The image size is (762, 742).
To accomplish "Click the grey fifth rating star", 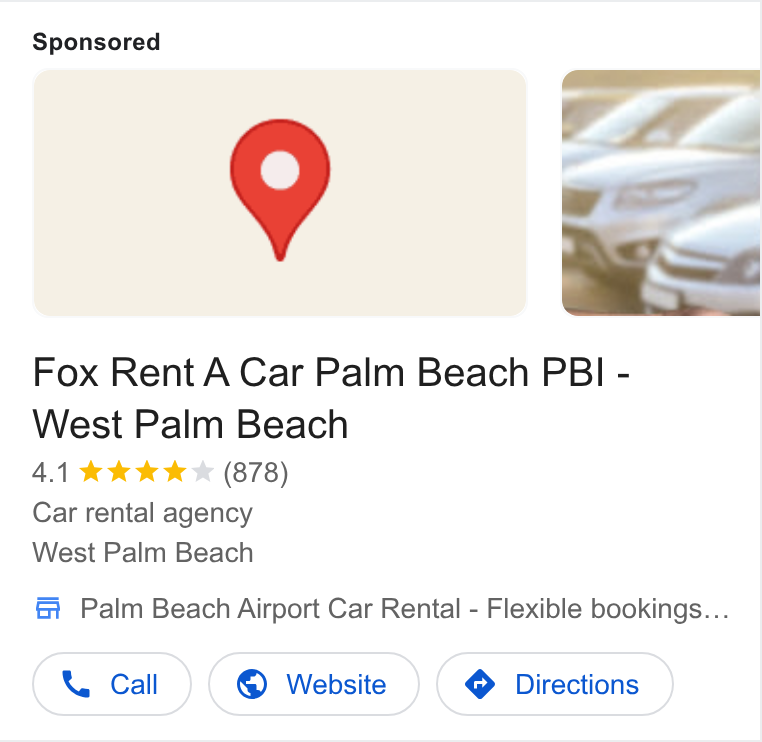I will [x=203, y=472].
